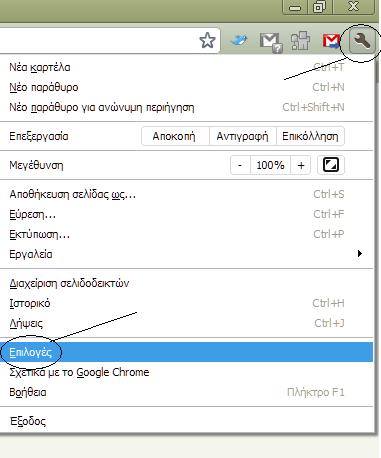Click the Αντιγραφή button
Image resolution: width=381 pixels, height=458 pixels.
coord(243,136)
